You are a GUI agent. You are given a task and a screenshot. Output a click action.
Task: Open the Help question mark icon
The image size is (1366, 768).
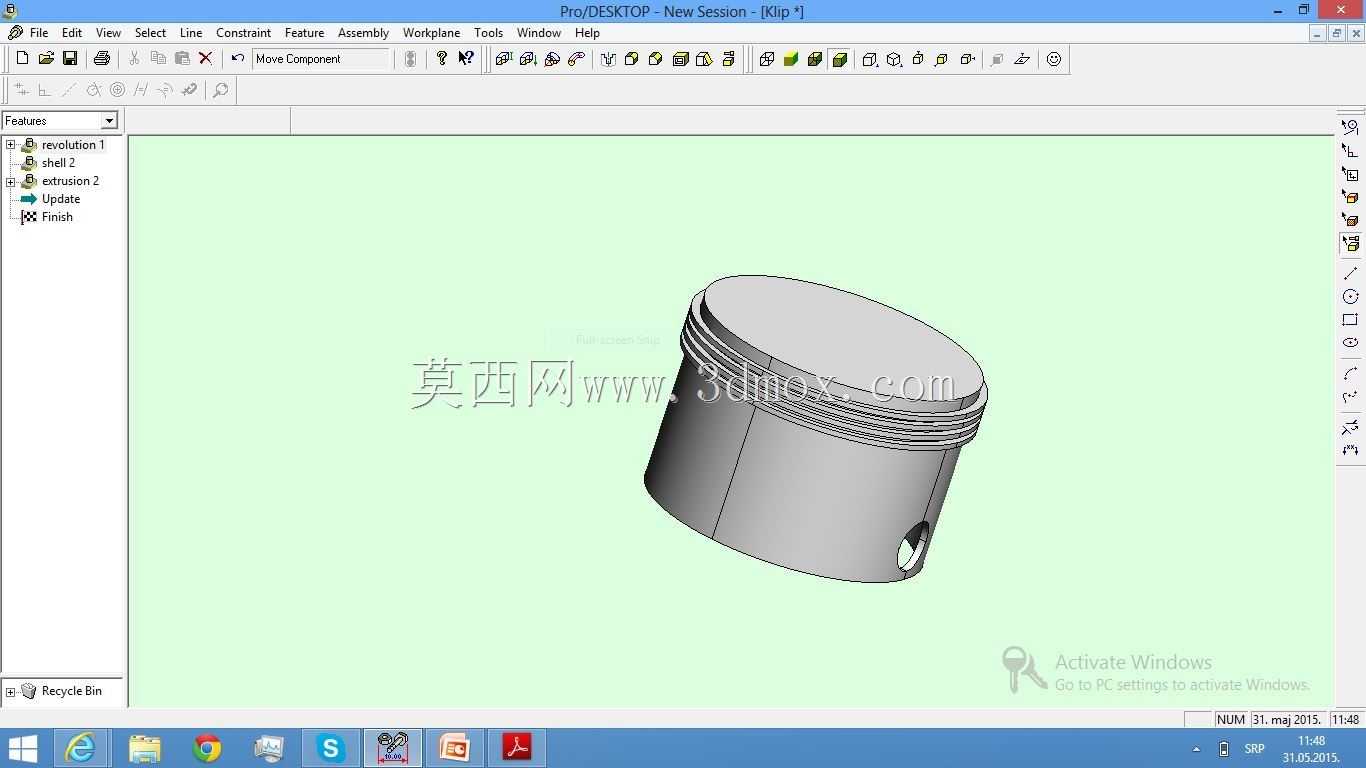(442, 59)
